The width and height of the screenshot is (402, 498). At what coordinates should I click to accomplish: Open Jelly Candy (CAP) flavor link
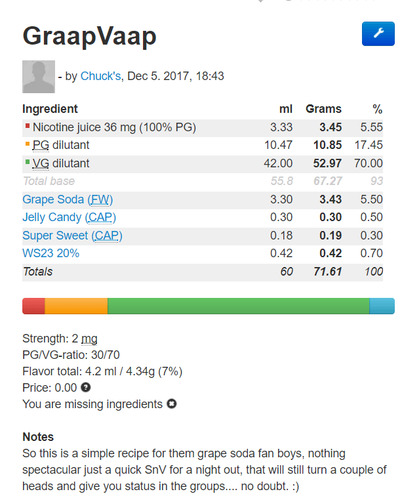(x=69, y=217)
